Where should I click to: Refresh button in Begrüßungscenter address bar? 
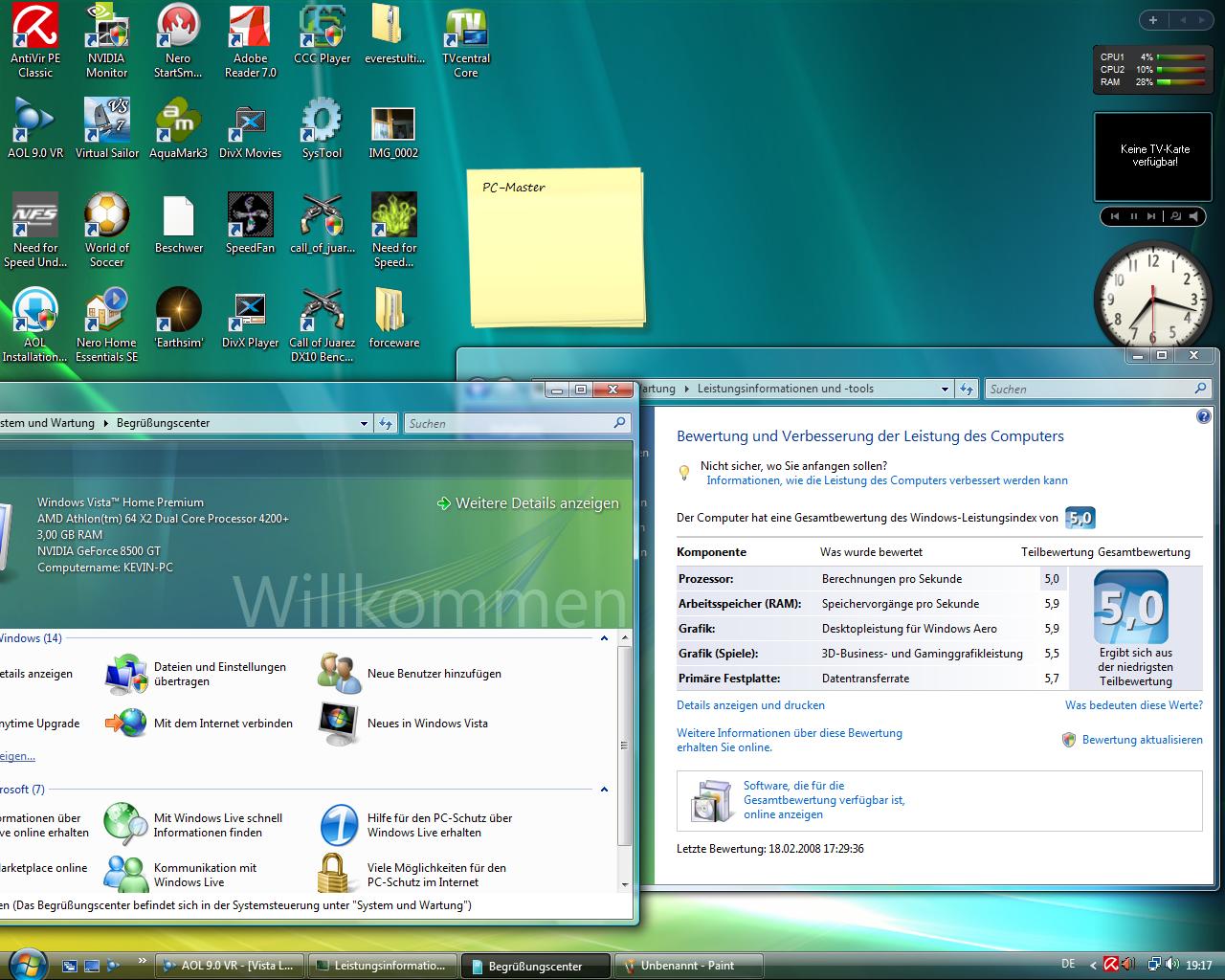tap(386, 423)
